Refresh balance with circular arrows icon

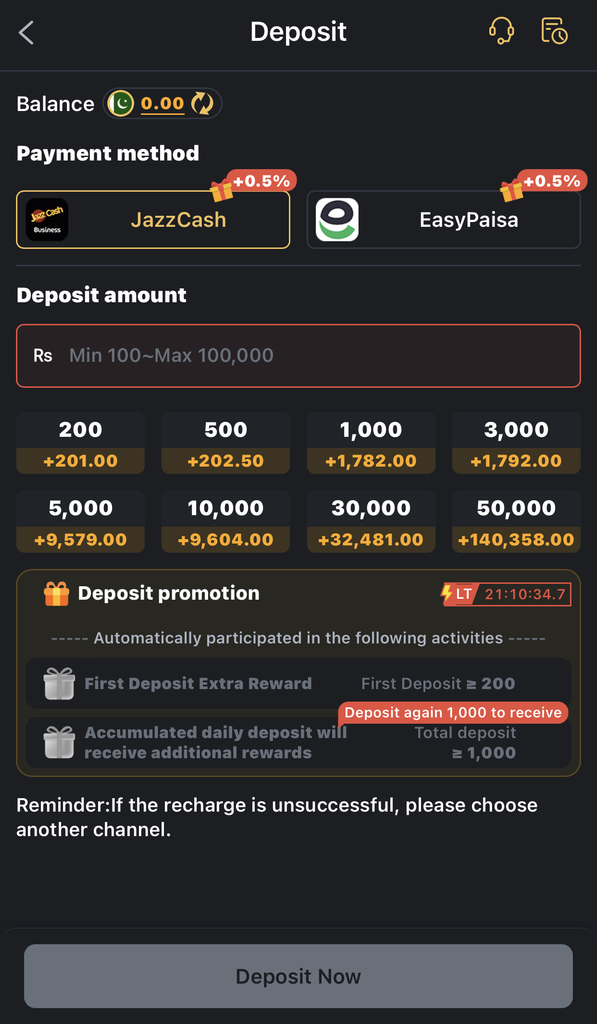[x=202, y=103]
